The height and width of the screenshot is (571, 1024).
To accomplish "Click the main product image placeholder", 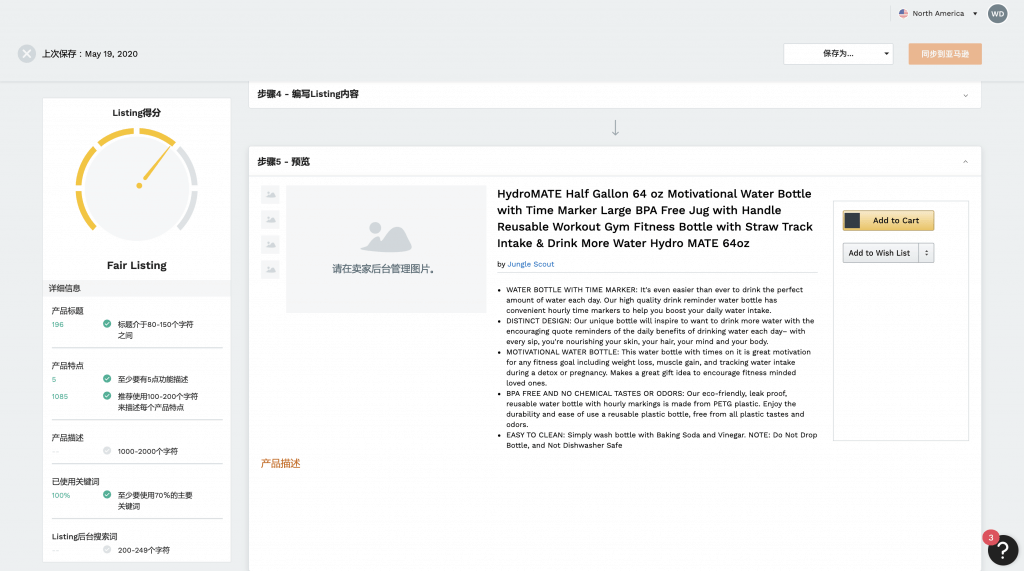I will point(385,249).
